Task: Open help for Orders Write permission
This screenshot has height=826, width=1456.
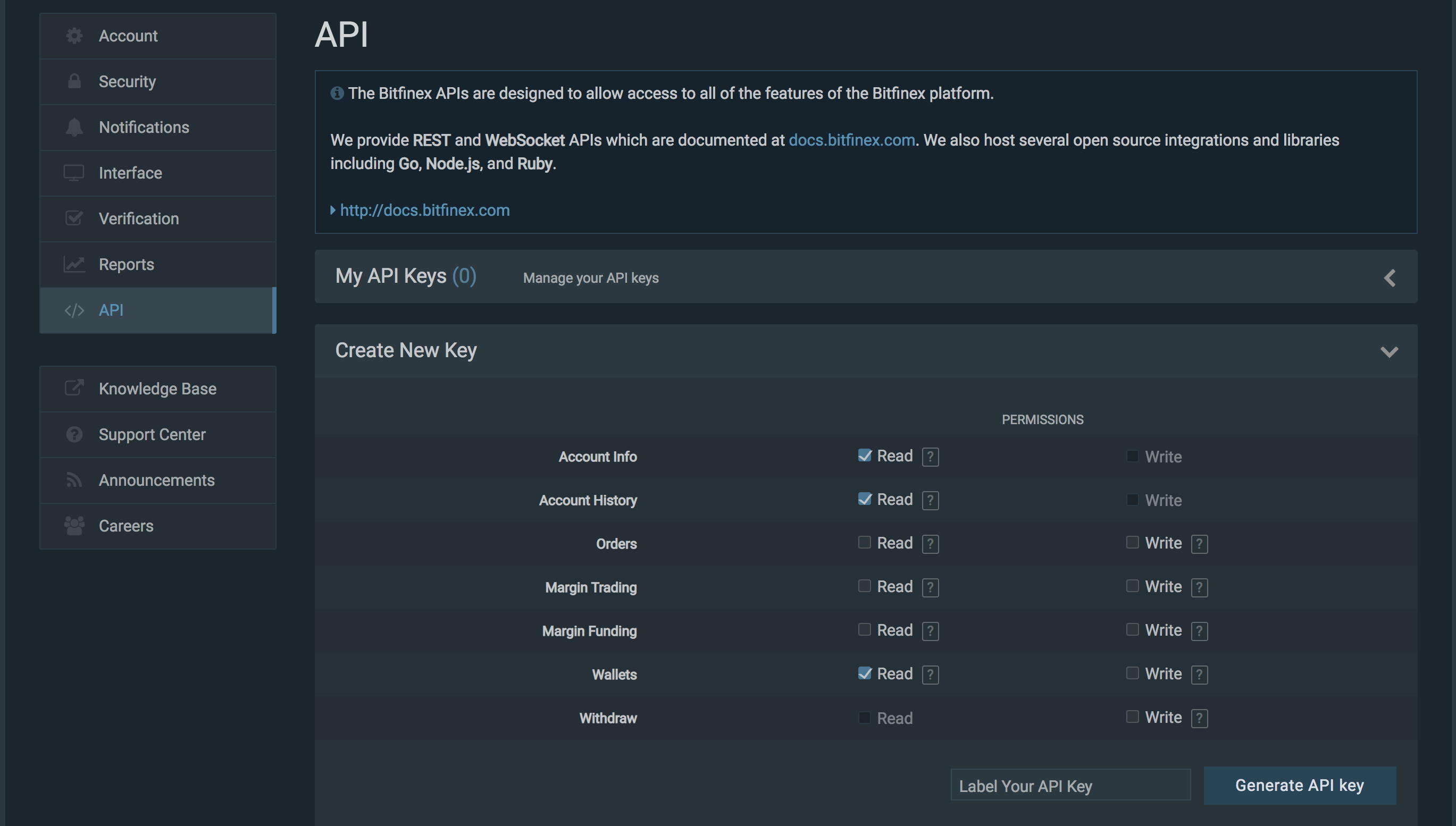Action: pyautogui.click(x=1199, y=544)
